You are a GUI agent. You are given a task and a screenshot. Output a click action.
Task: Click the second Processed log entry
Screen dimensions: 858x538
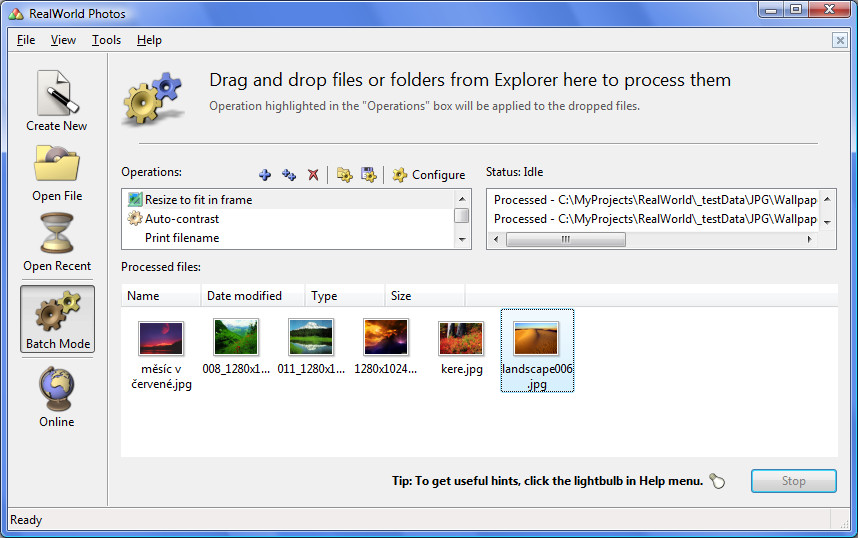[x=654, y=219]
